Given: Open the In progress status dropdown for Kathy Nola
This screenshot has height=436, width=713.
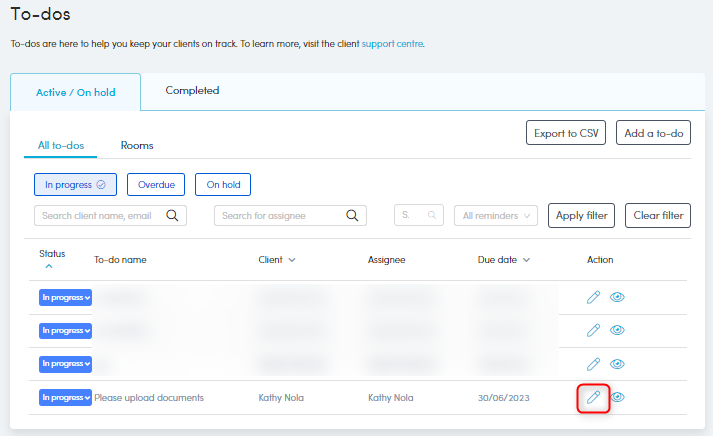Looking at the screenshot, I should (x=65, y=398).
